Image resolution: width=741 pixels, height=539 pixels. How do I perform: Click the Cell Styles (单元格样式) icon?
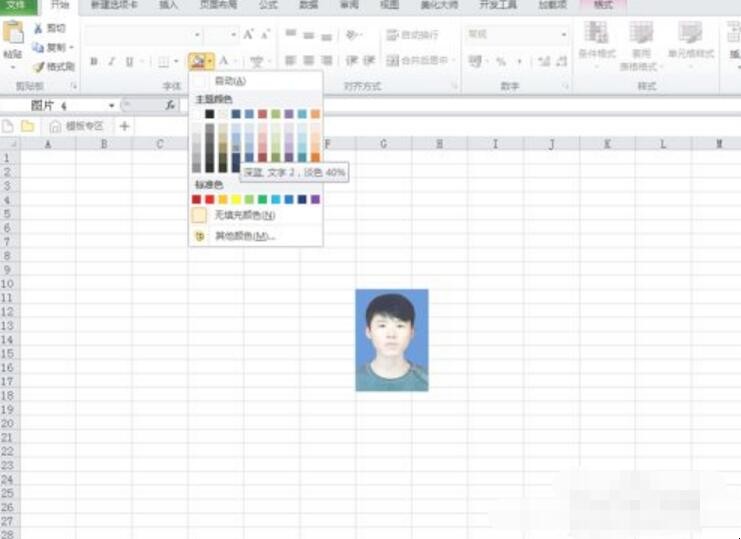(x=690, y=33)
